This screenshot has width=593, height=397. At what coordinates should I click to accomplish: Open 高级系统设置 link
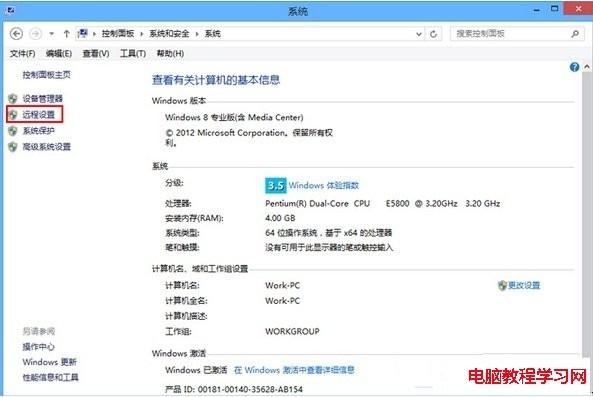coord(46,147)
